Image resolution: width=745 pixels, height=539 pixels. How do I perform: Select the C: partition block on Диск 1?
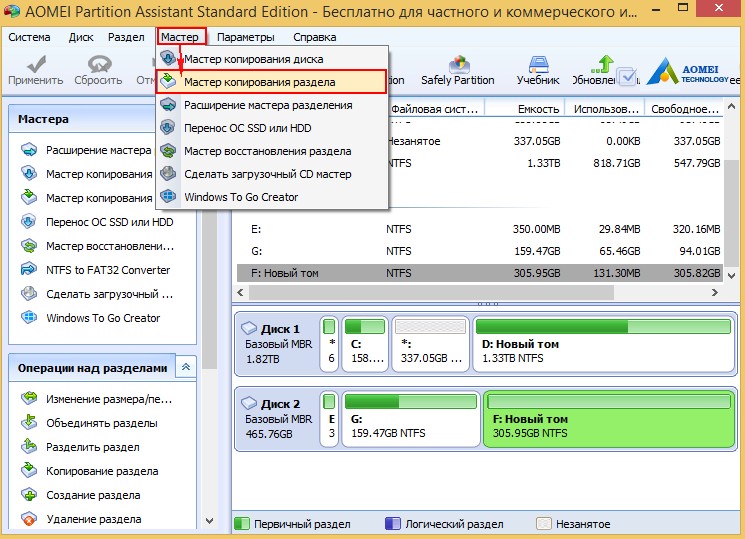pos(365,345)
